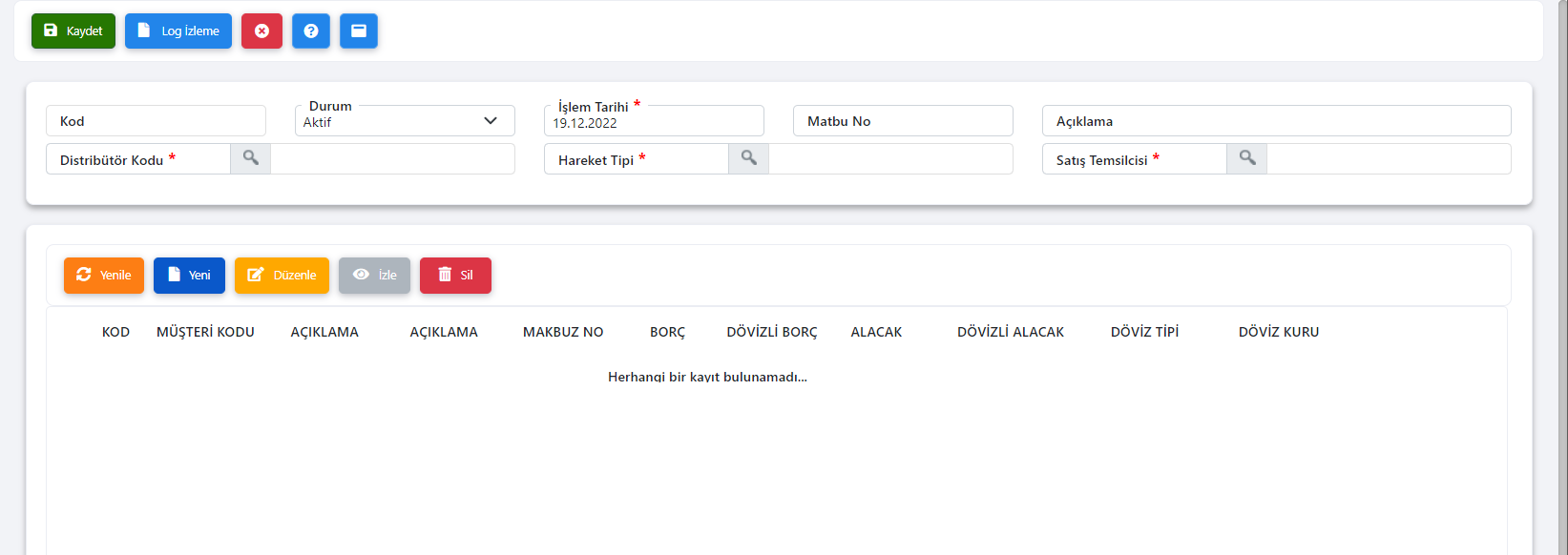
Task: Click the red cancel X icon button
Action: (x=261, y=31)
